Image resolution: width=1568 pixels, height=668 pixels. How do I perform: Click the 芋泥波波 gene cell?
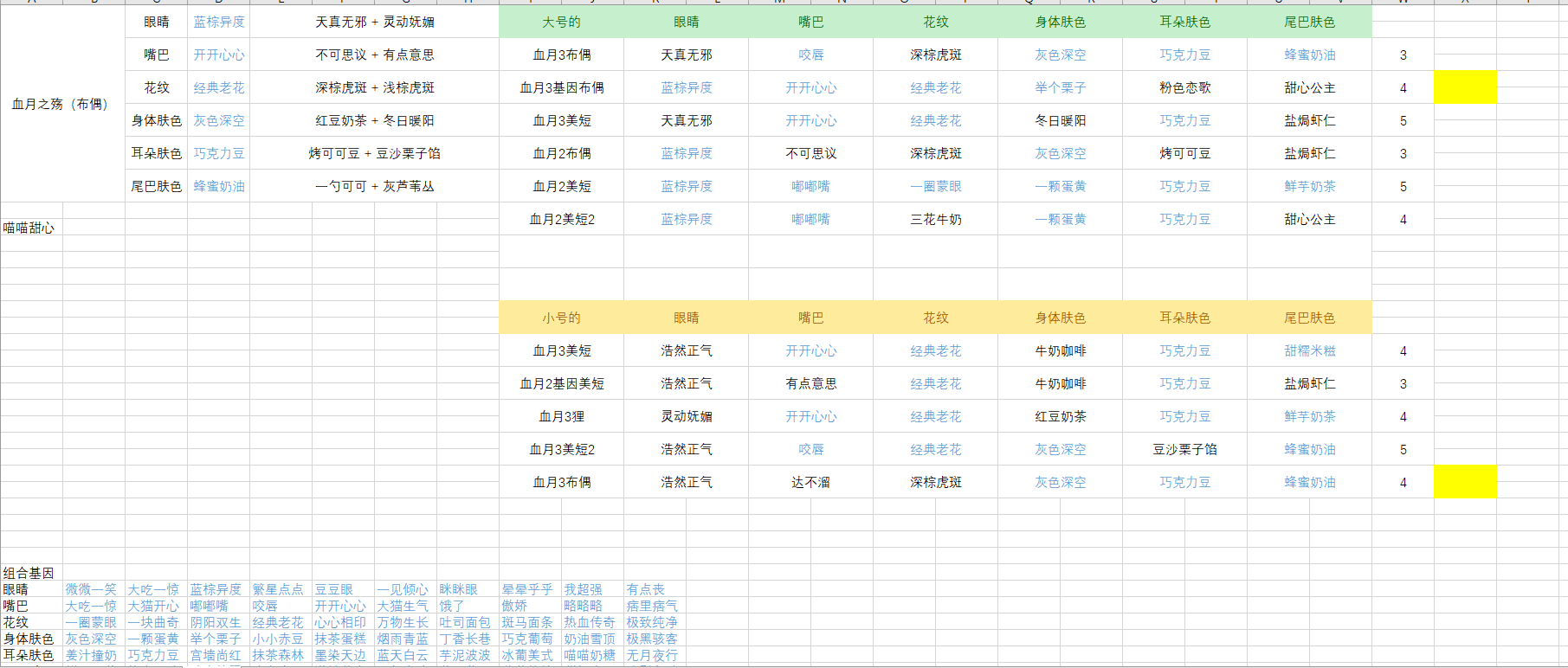tap(468, 655)
